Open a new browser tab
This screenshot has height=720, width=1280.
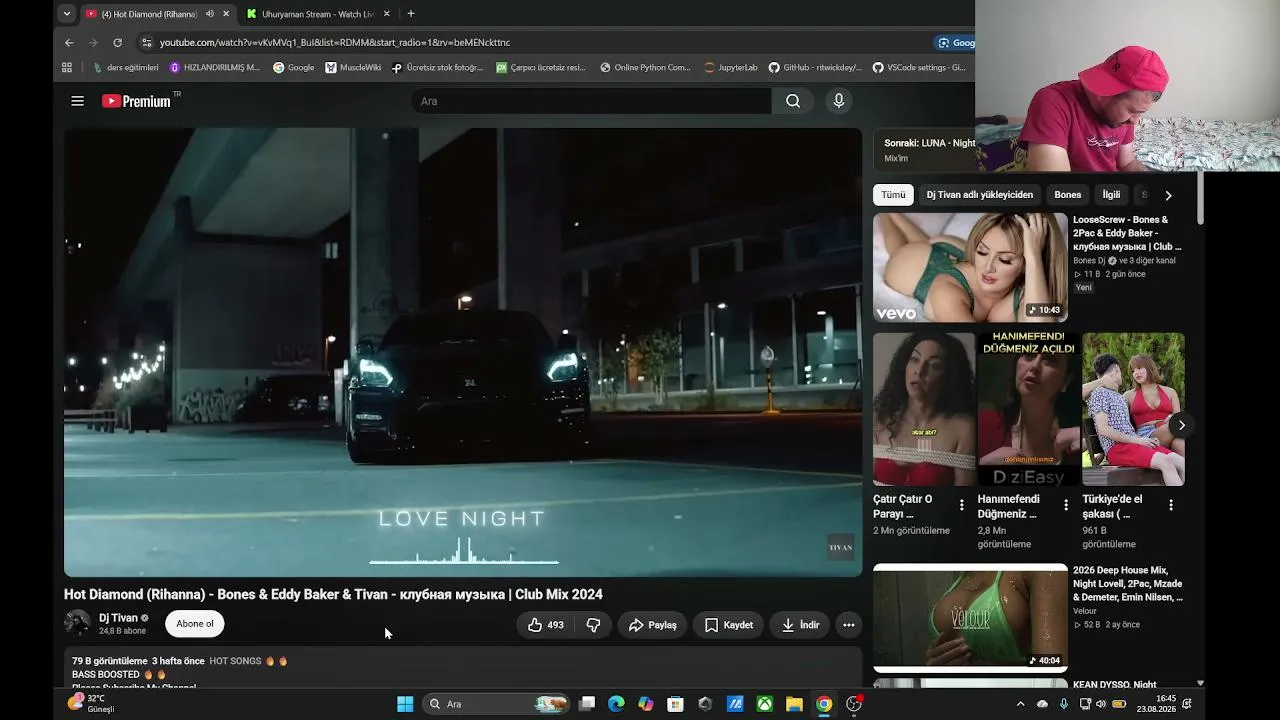[x=411, y=14]
